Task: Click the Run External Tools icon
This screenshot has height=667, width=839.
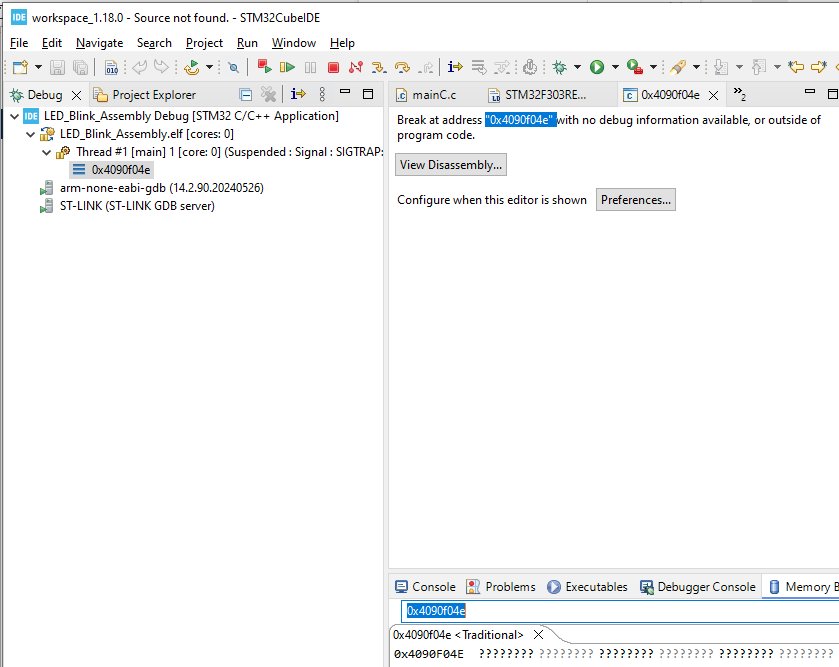Action: coord(635,67)
